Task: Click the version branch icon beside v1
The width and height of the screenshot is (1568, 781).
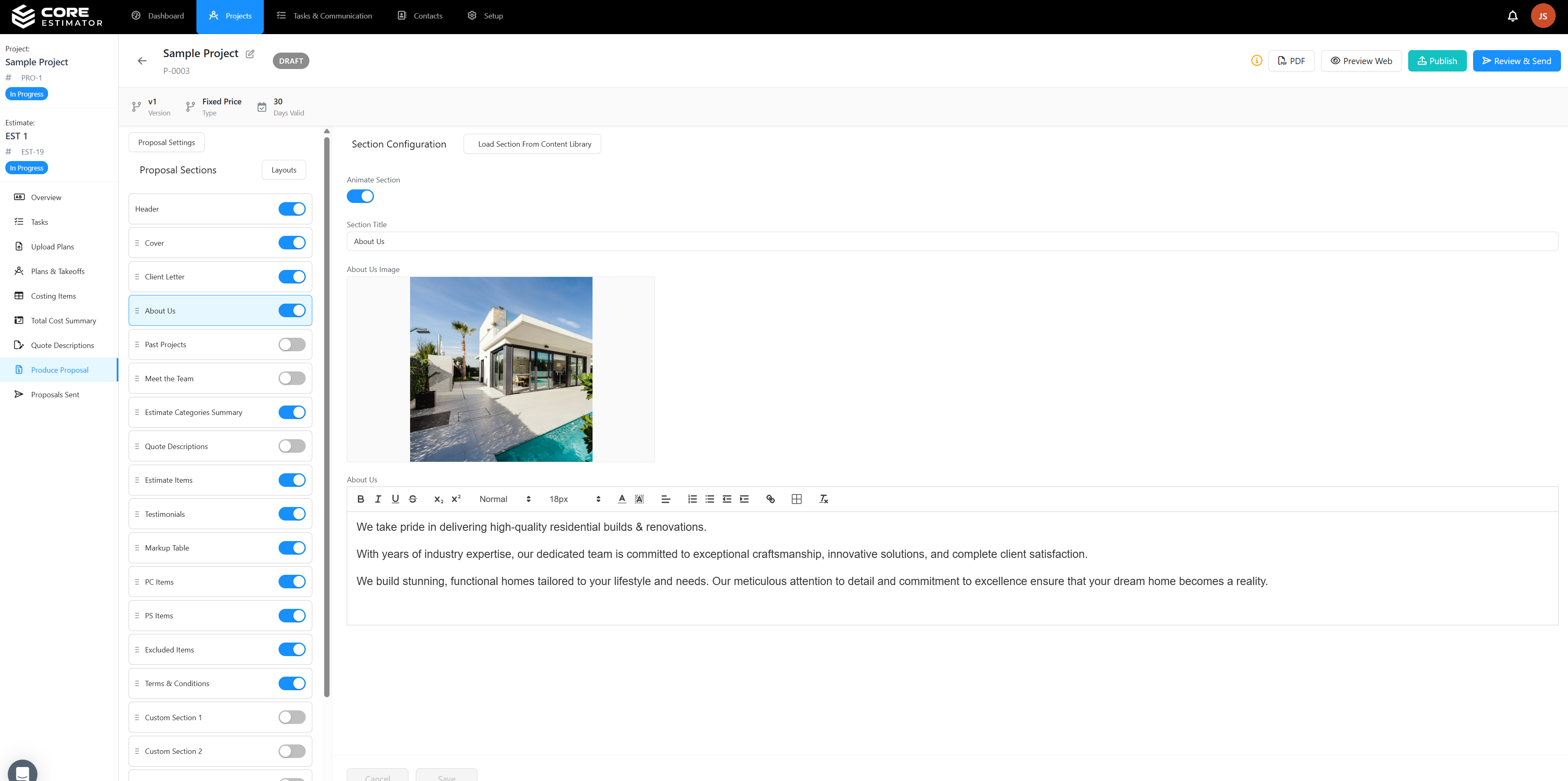Action: click(136, 107)
